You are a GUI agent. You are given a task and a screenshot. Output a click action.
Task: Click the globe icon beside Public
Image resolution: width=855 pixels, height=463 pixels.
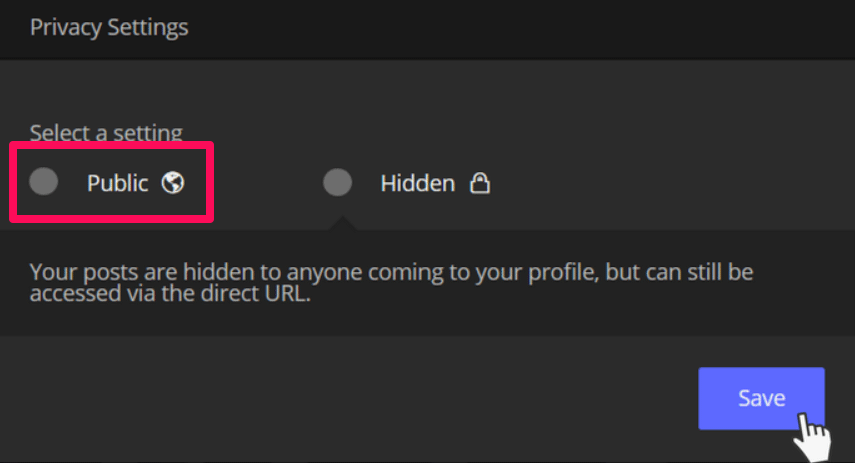pyautogui.click(x=174, y=183)
